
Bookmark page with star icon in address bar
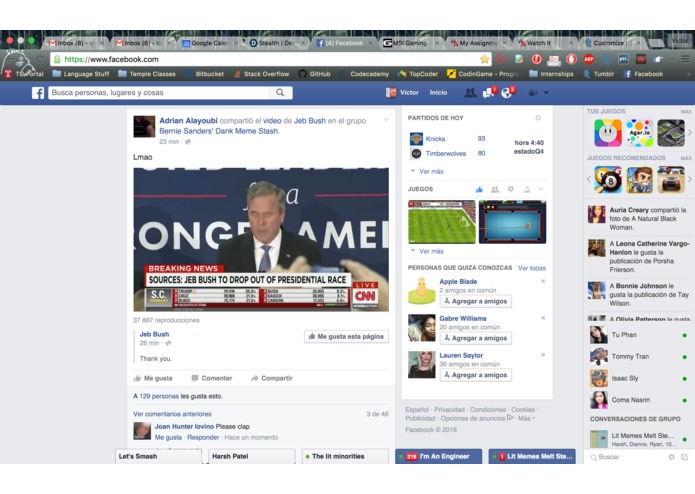484,59
